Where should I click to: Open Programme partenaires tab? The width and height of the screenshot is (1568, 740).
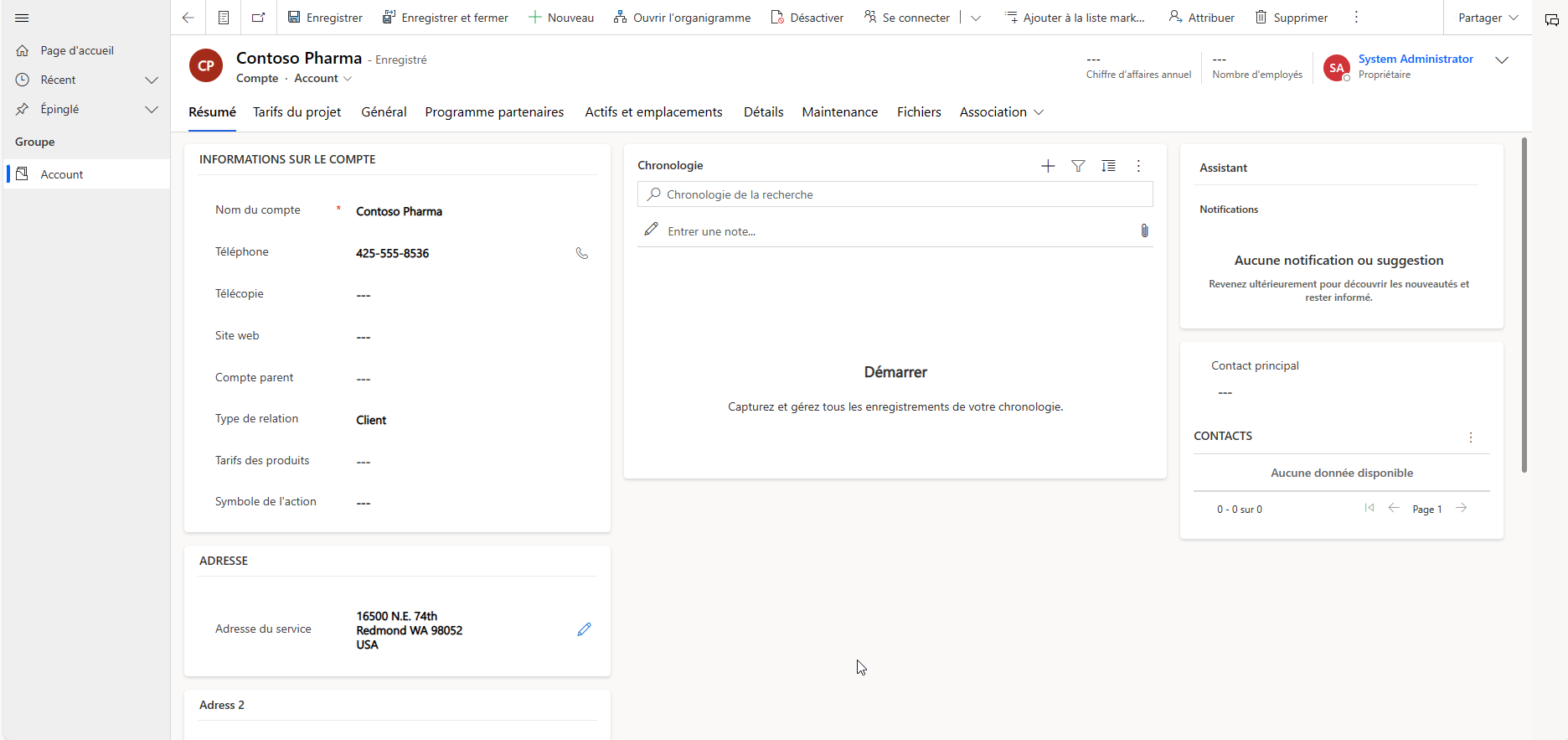(494, 112)
